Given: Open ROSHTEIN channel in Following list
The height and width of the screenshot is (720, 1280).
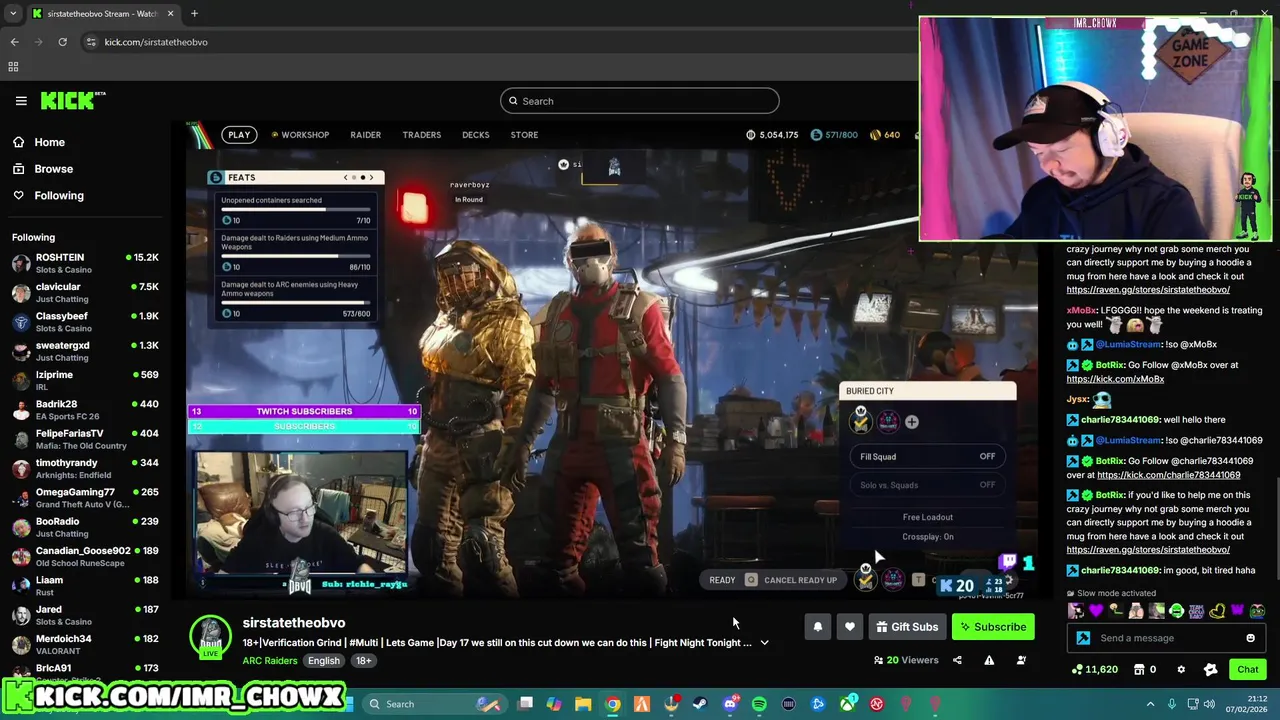Looking at the screenshot, I should click(85, 263).
